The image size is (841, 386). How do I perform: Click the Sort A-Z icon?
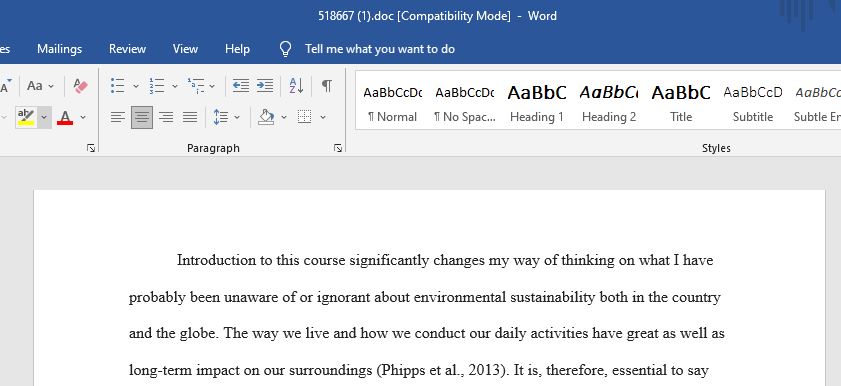click(296, 86)
